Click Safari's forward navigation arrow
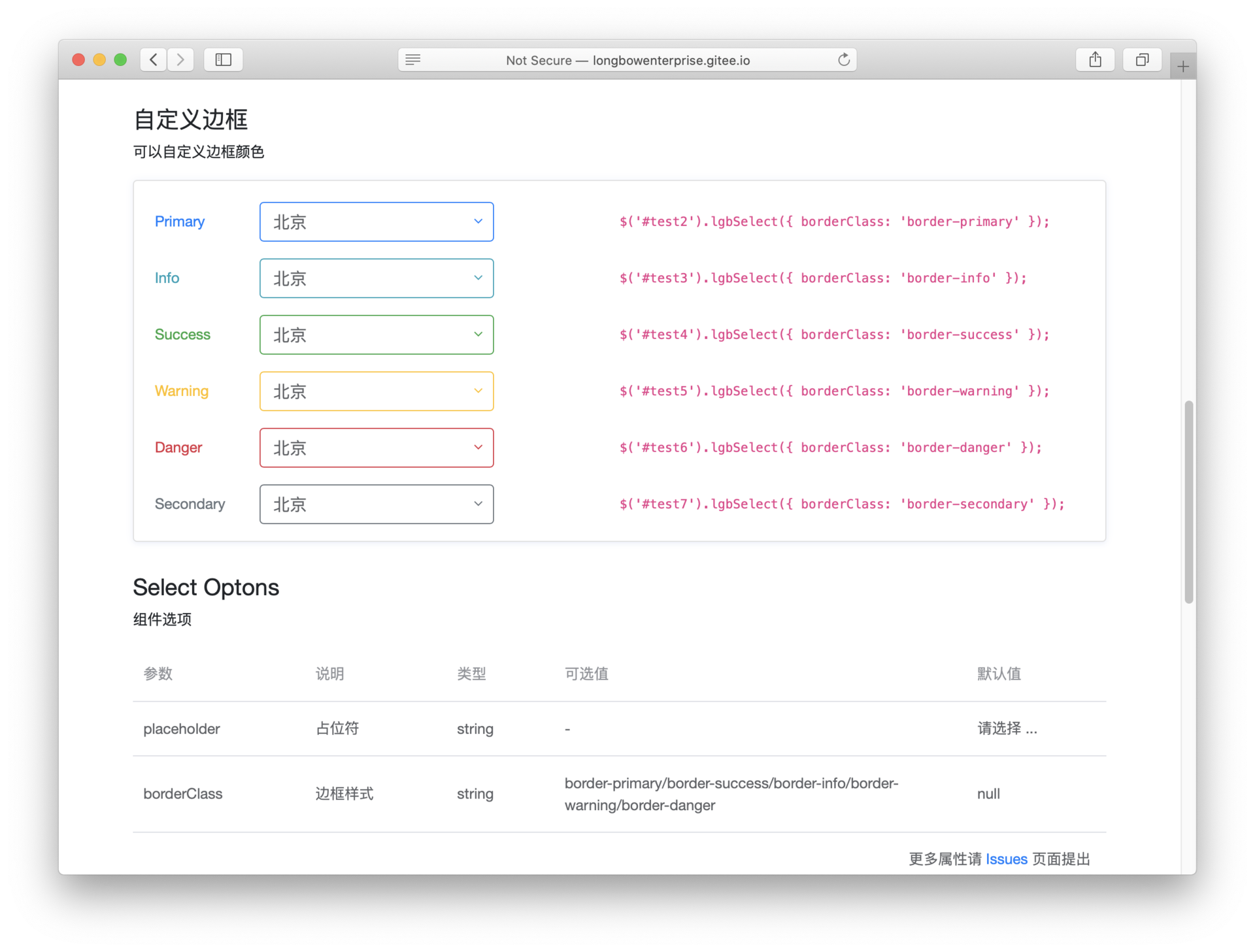This screenshot has height=952, width=1255. tap(180, 60)
